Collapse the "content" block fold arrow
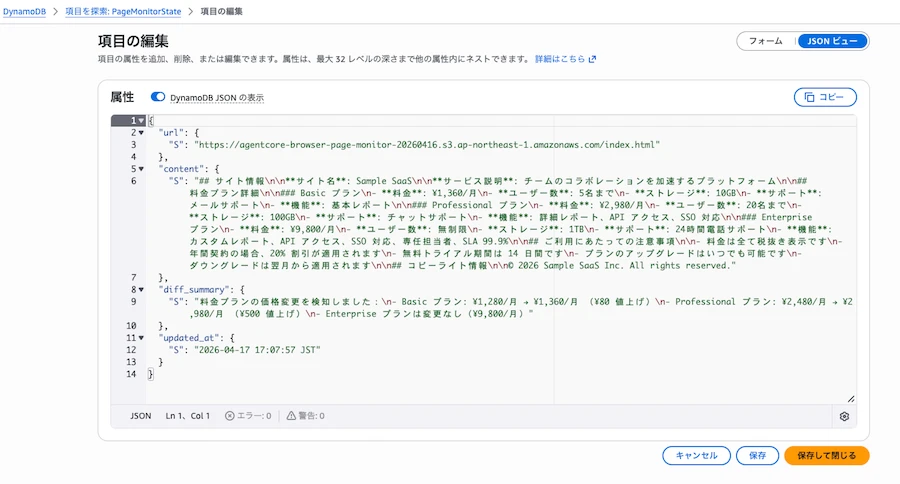The image size is (900, 484). 141,169
